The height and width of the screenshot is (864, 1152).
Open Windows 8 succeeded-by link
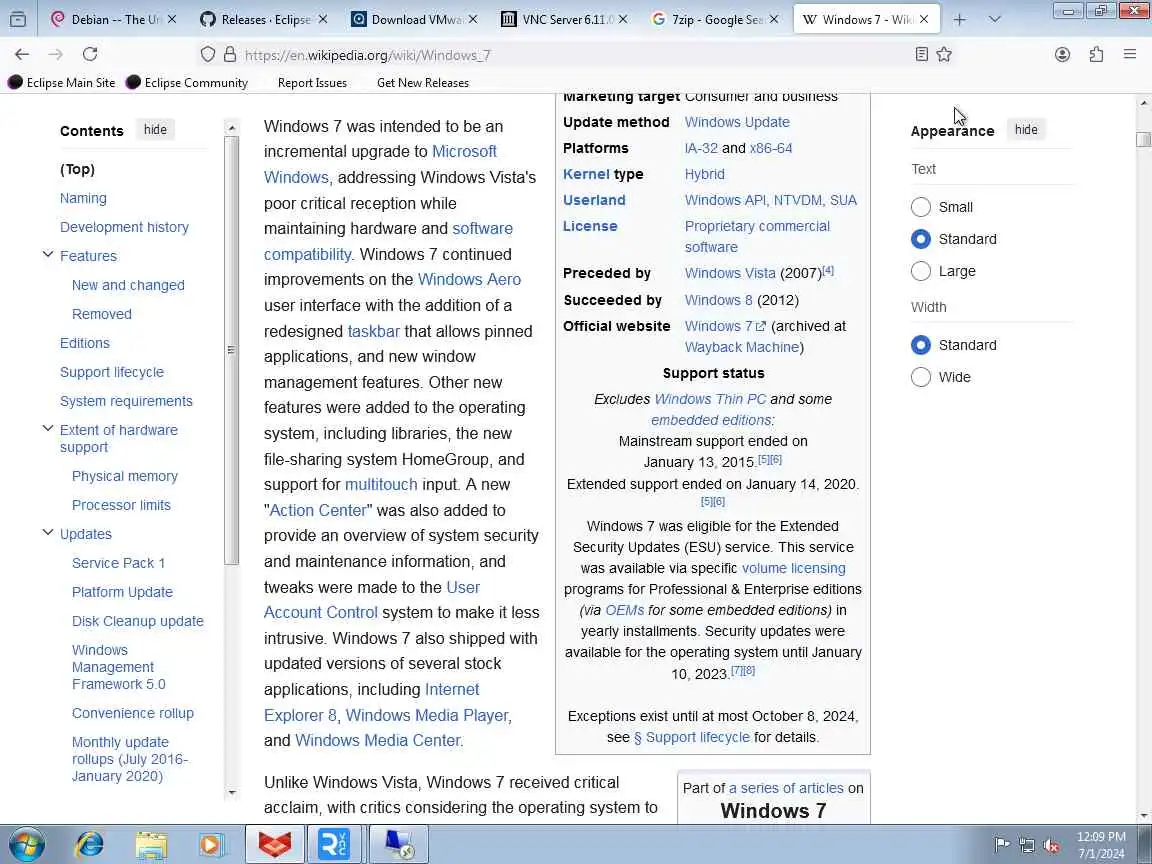point(718,300)
